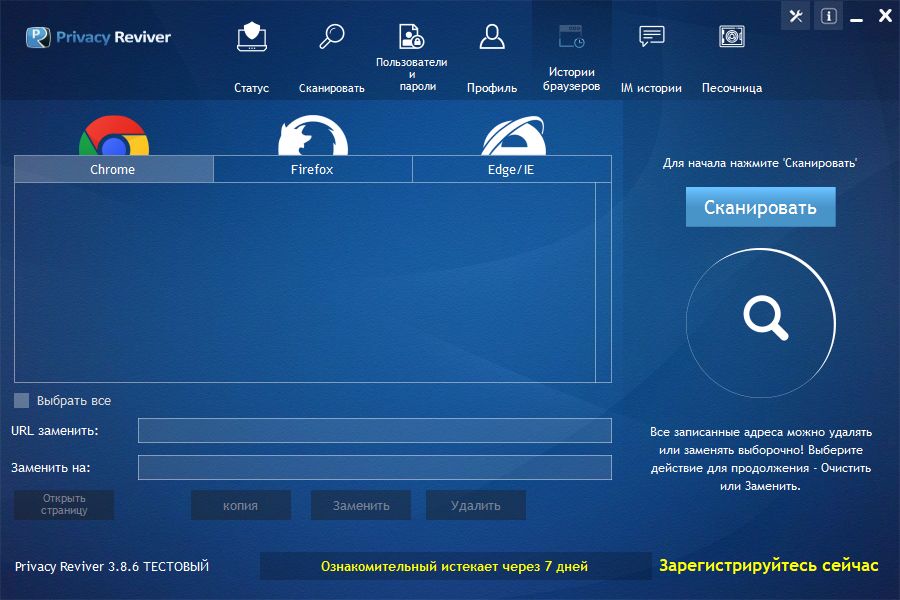Click the копия button

coord(240,505)
